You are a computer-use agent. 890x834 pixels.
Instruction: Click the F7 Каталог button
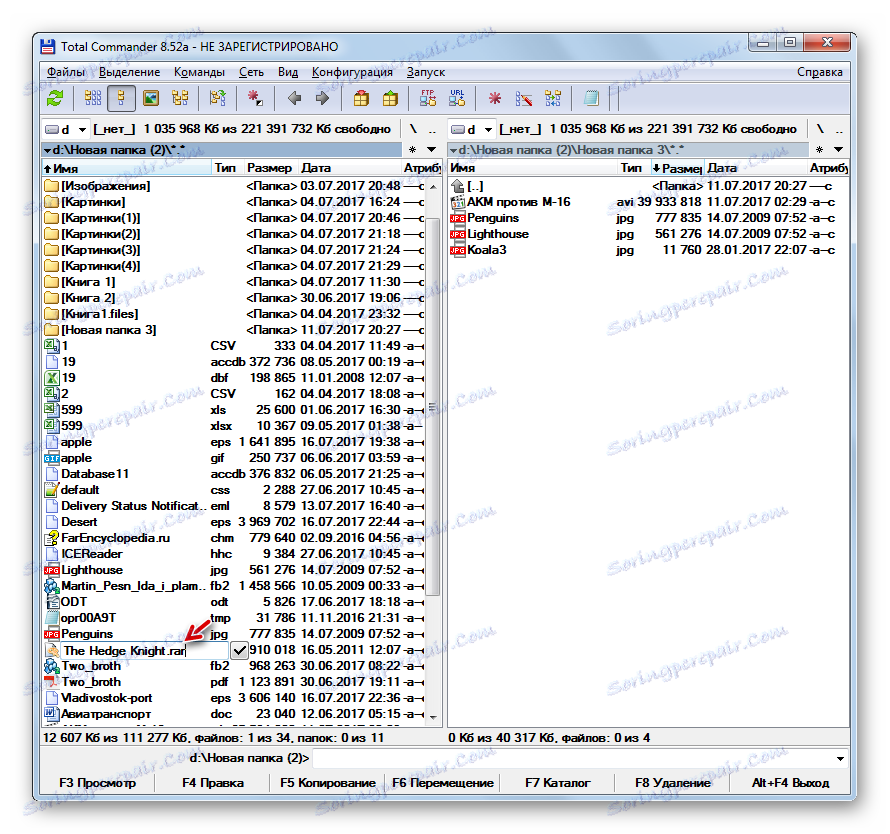point(557,783)
